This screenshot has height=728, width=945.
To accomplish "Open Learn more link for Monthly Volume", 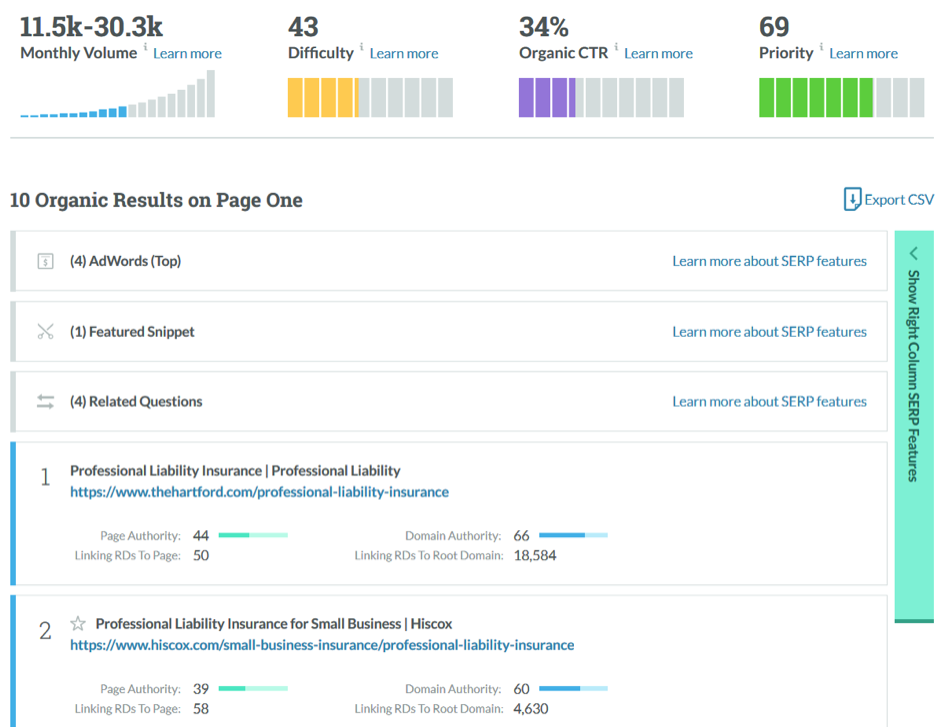I will [187, 54].
